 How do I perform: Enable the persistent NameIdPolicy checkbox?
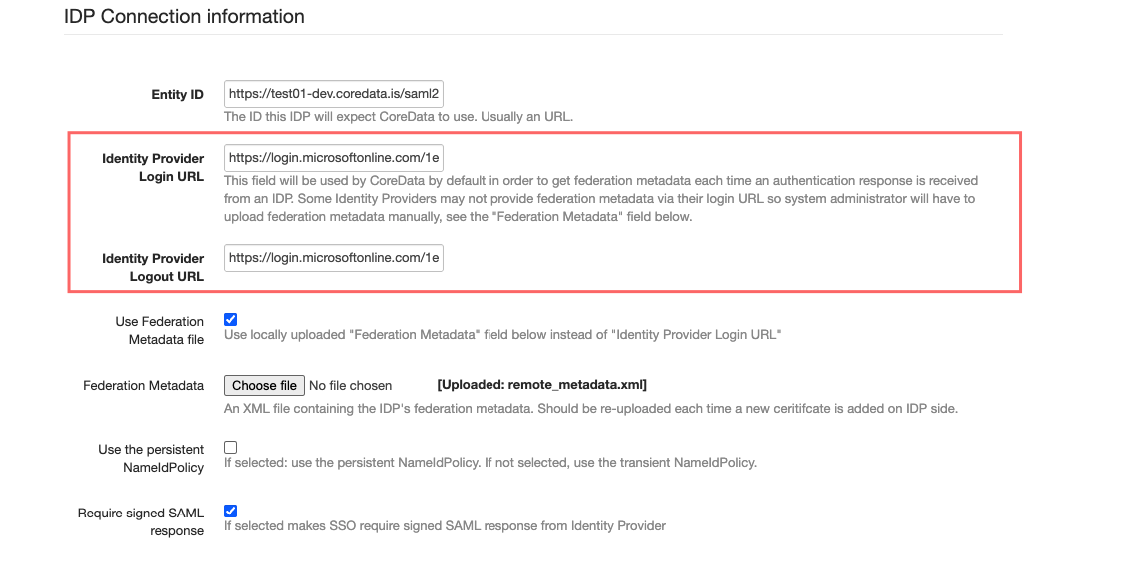click(x=231, y=448)
